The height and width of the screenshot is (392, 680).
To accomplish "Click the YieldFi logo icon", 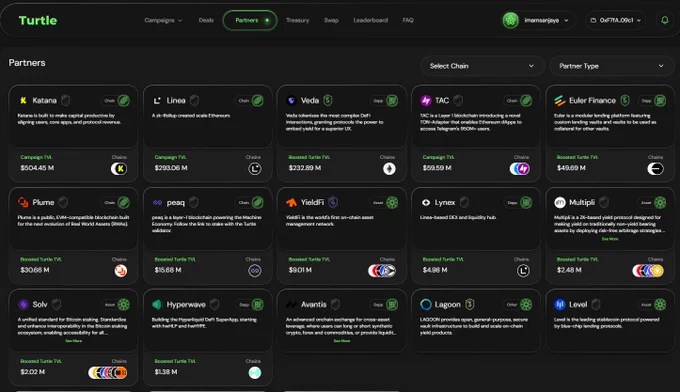I will 291,203.
